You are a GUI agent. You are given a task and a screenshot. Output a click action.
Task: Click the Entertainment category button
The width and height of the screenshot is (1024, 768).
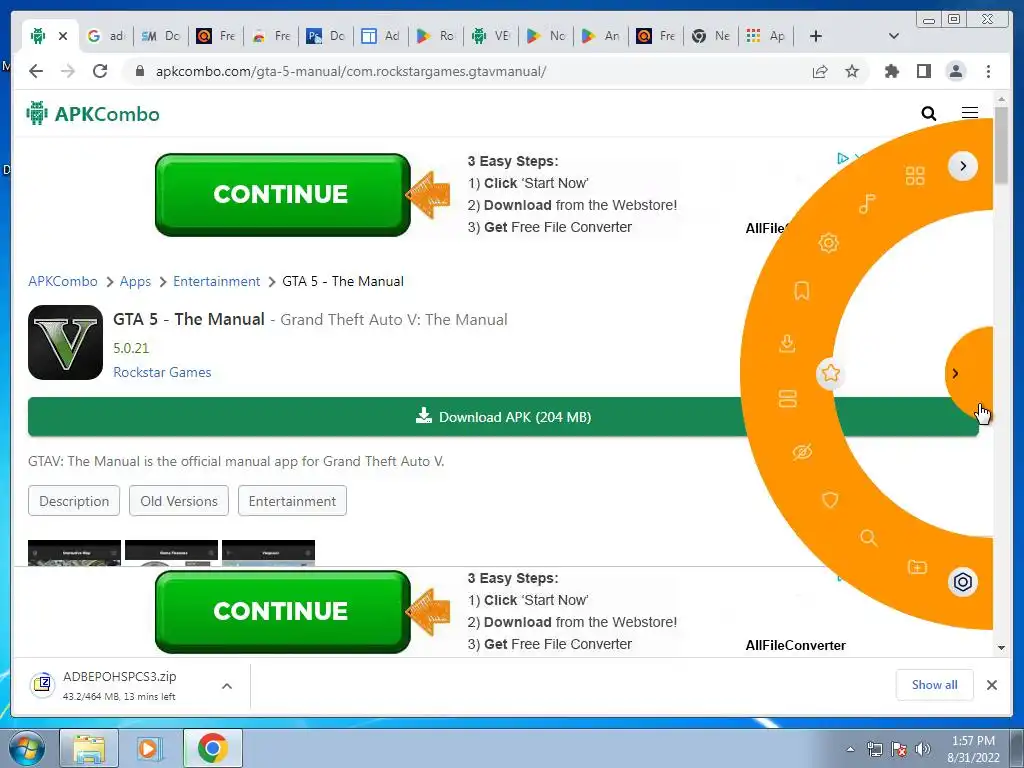click(292, 501)
